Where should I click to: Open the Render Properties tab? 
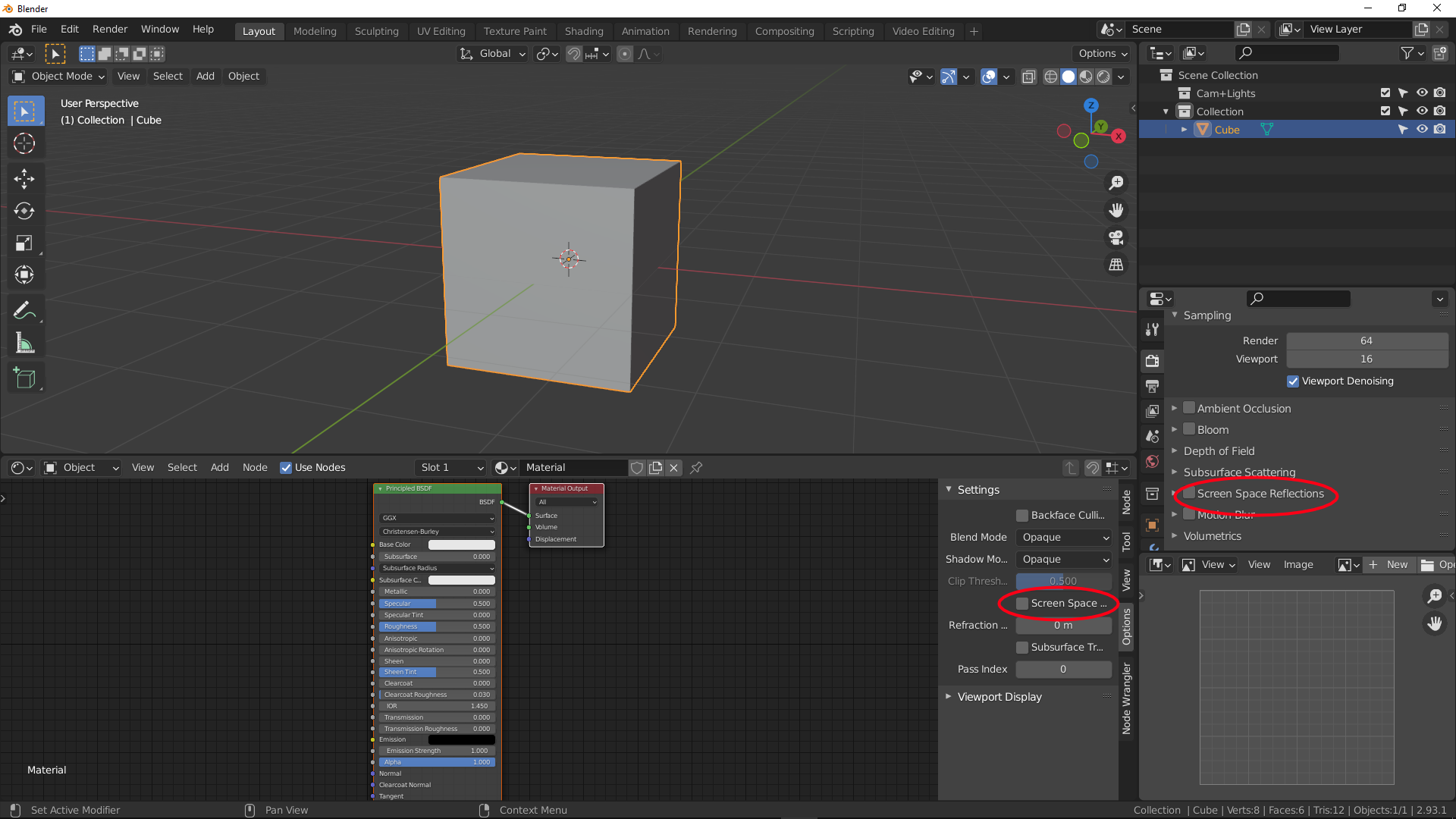(1152, 361)
